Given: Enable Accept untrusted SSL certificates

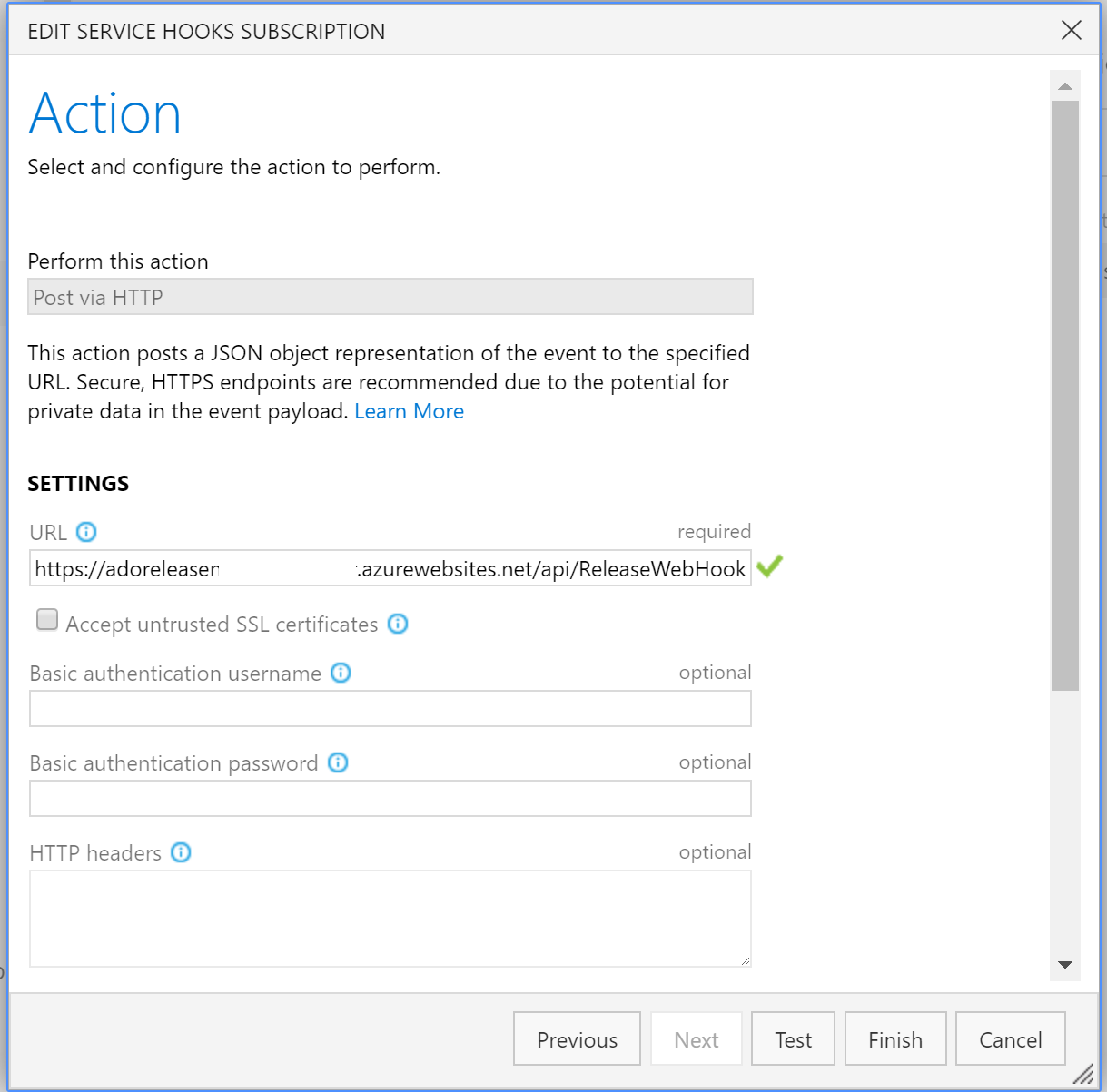Looking at the screenshot, I should pos(46,619).
